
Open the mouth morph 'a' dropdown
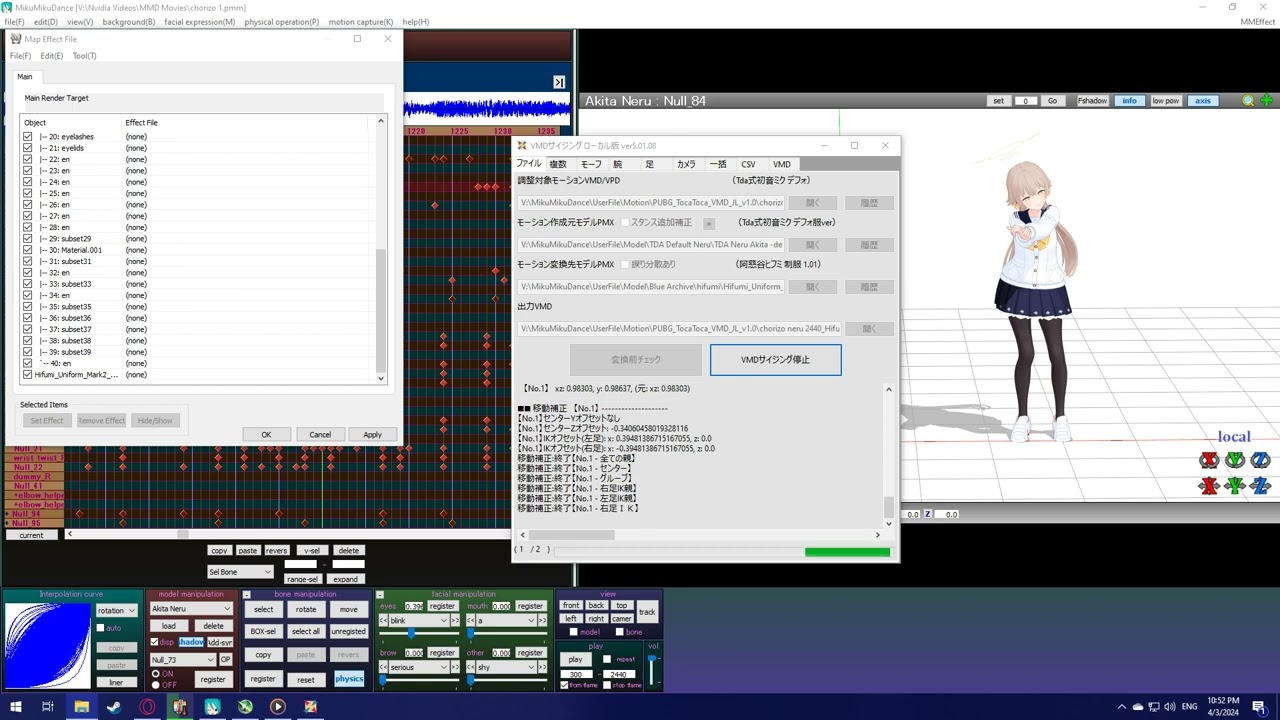coord(507,620)
